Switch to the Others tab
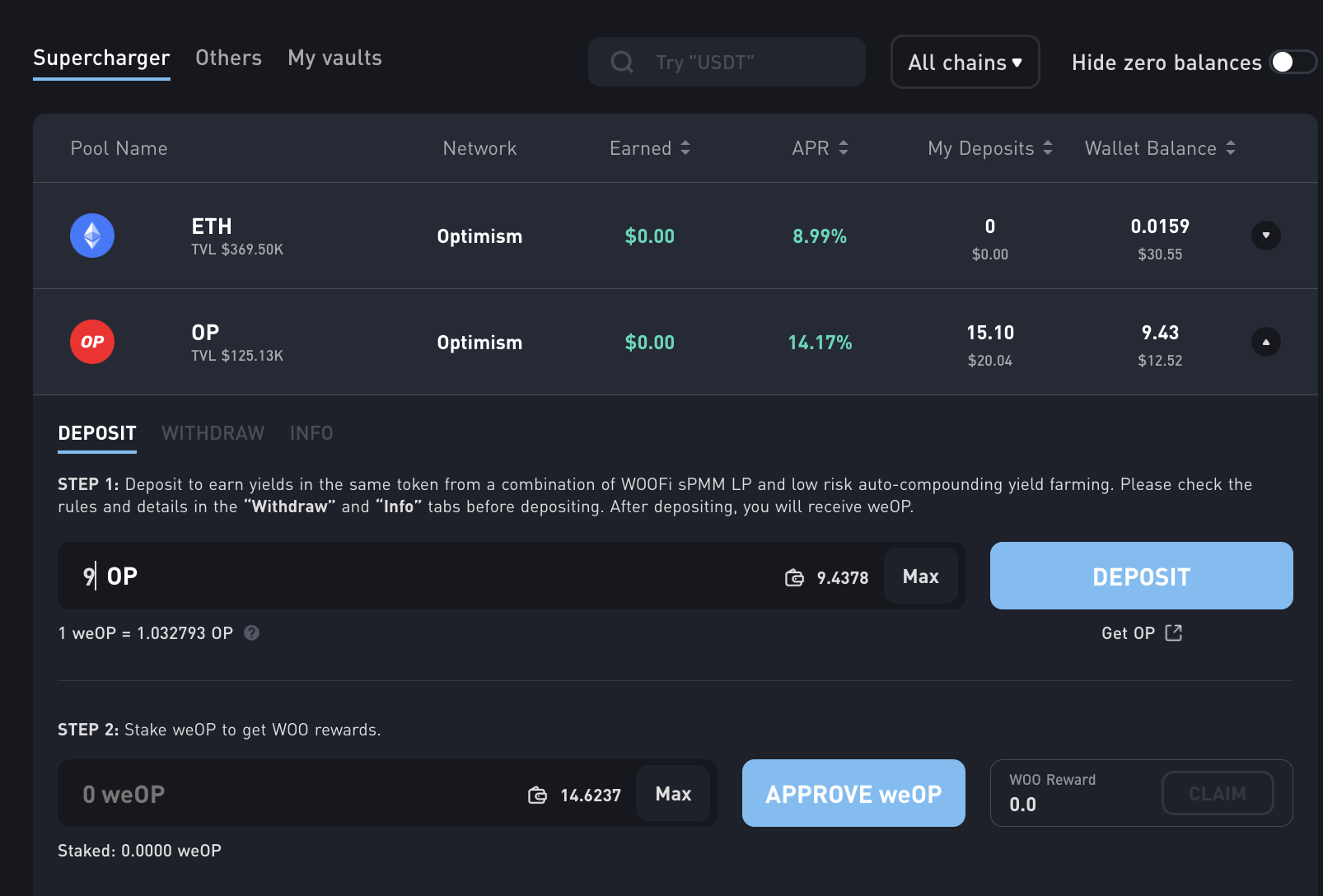 (x=228, y=58)
